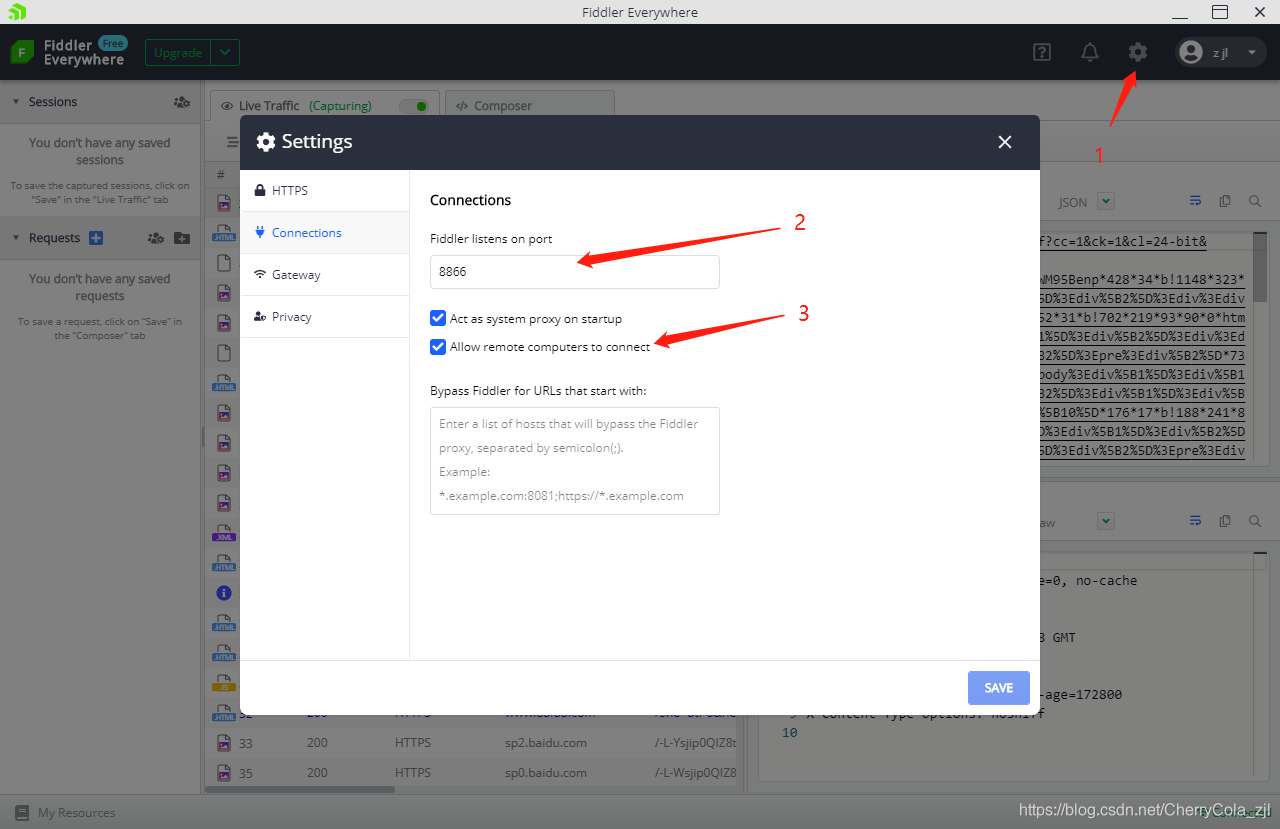The width and height of the screenshot is (1280, 829).
Task: Expand the Upgrade dropdown arrow
Action: (x=226, y=53)
